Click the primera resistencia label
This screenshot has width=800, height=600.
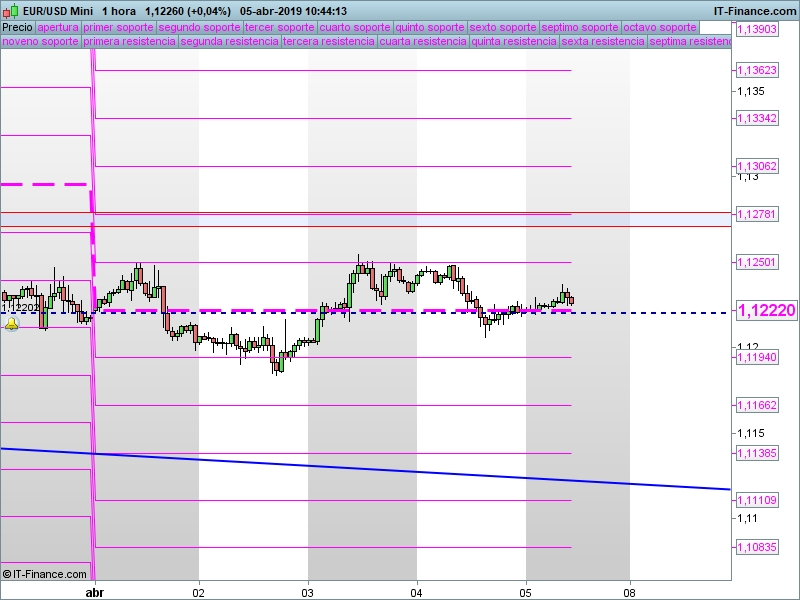pos(129,42)
